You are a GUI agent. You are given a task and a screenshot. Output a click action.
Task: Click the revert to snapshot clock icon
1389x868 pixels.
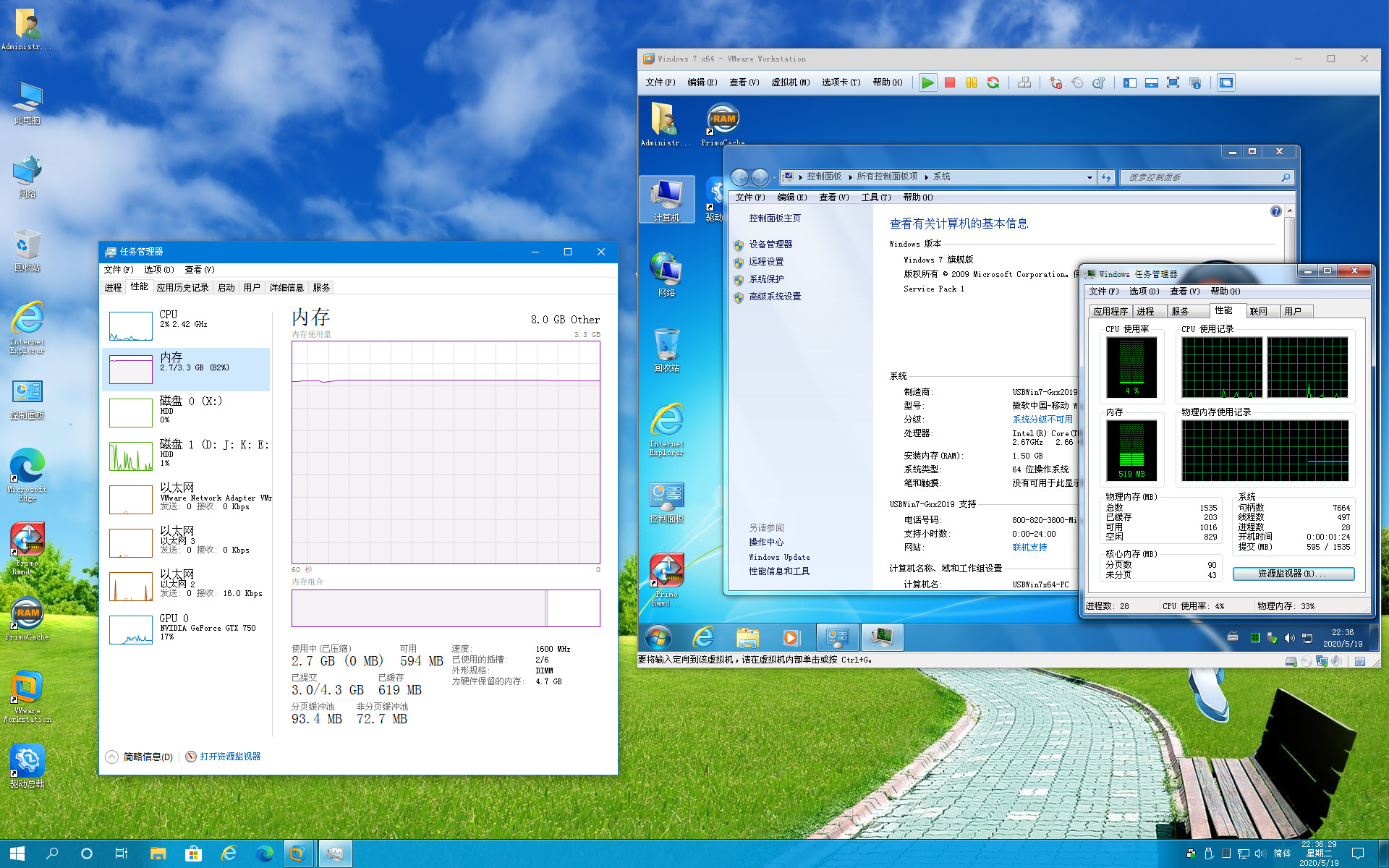(x=1077, y=82)
